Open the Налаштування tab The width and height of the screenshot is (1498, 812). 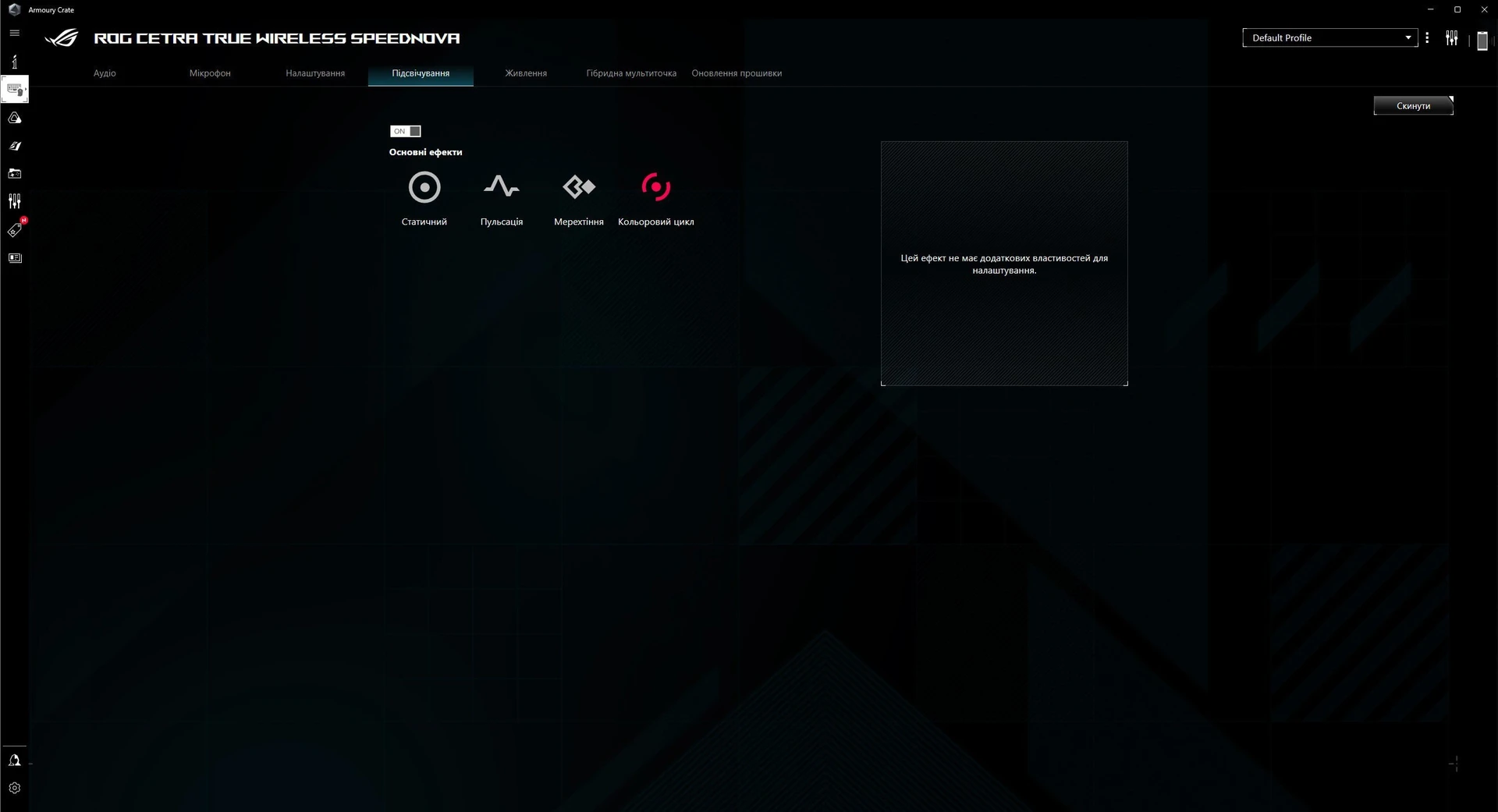click(x=315, y=73)
